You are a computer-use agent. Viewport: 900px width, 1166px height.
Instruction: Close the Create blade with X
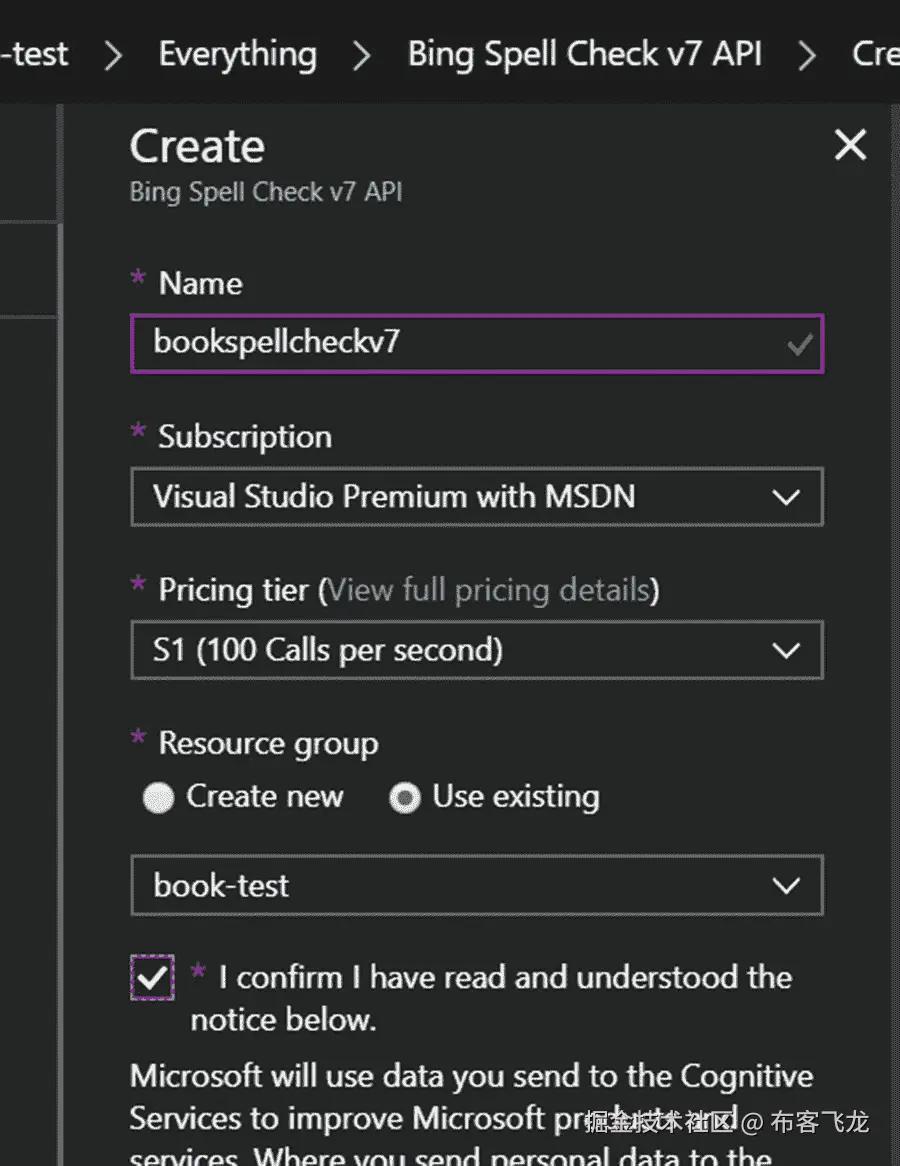click(850, 146)
